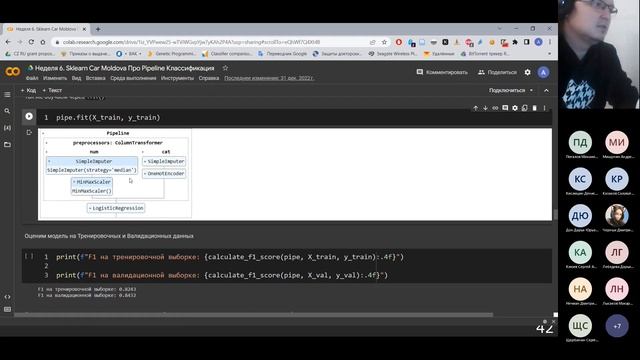Clear the output of pipe.fit cell
This screenshot has height=360, width=640.
(29, 132)
